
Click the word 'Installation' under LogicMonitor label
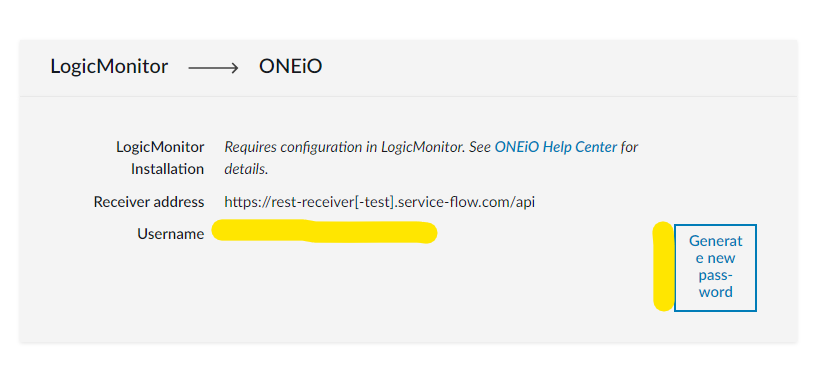click(167, 169)
